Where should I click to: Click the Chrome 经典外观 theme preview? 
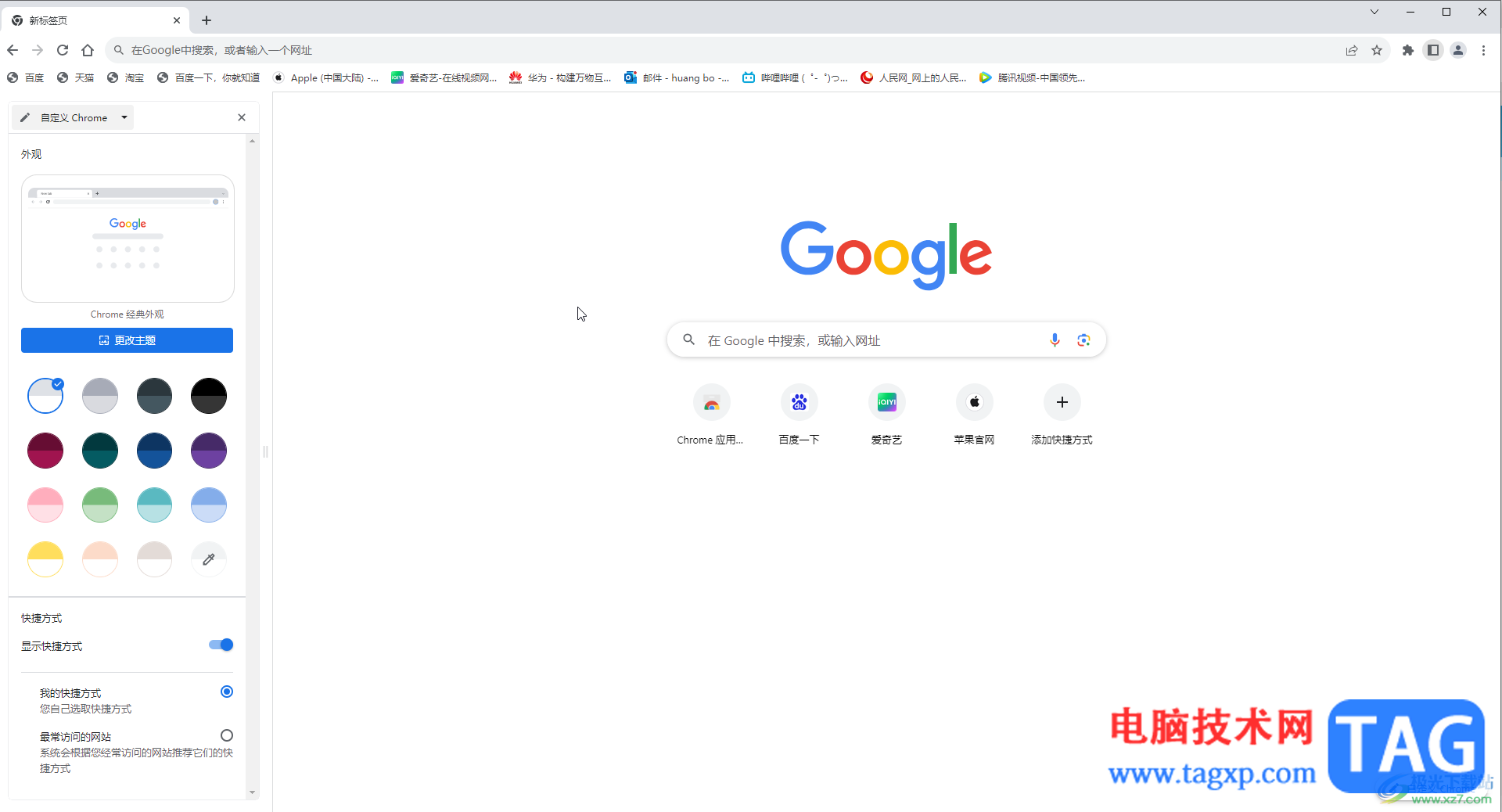[x=128, y=239]
